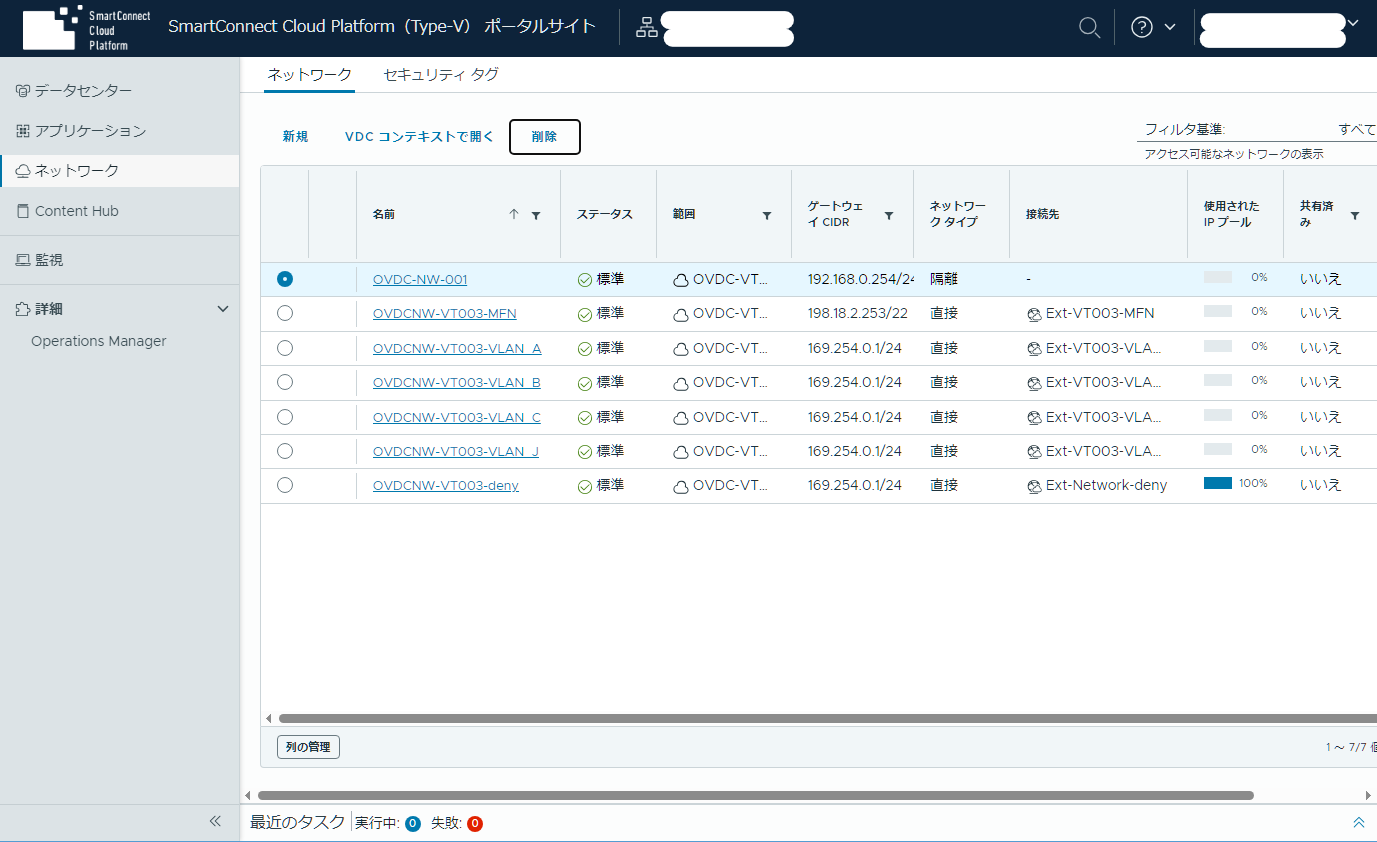Open the OVDCNW-VT003-VLAN_J network link
Viewport: 1377px width, 842px height.
456,451
